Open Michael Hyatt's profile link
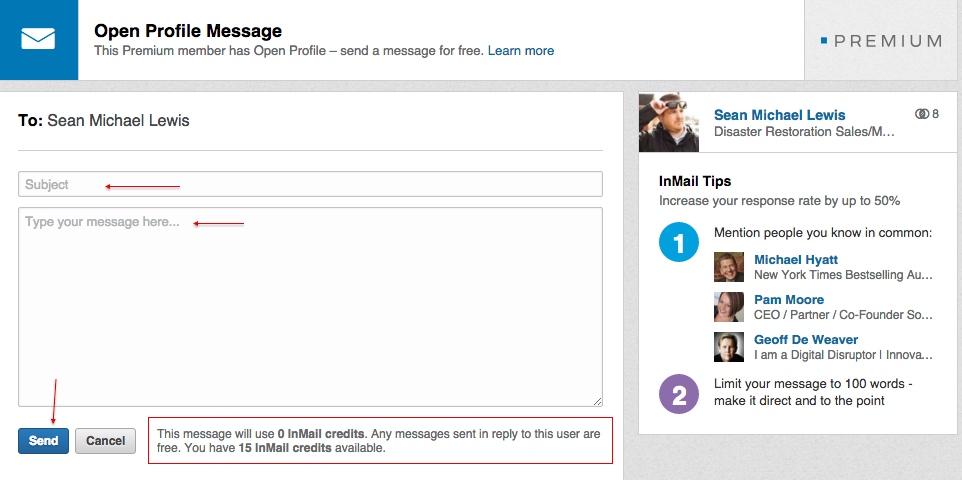Viewport: 962px width, 480px height. tap(796, 260)
